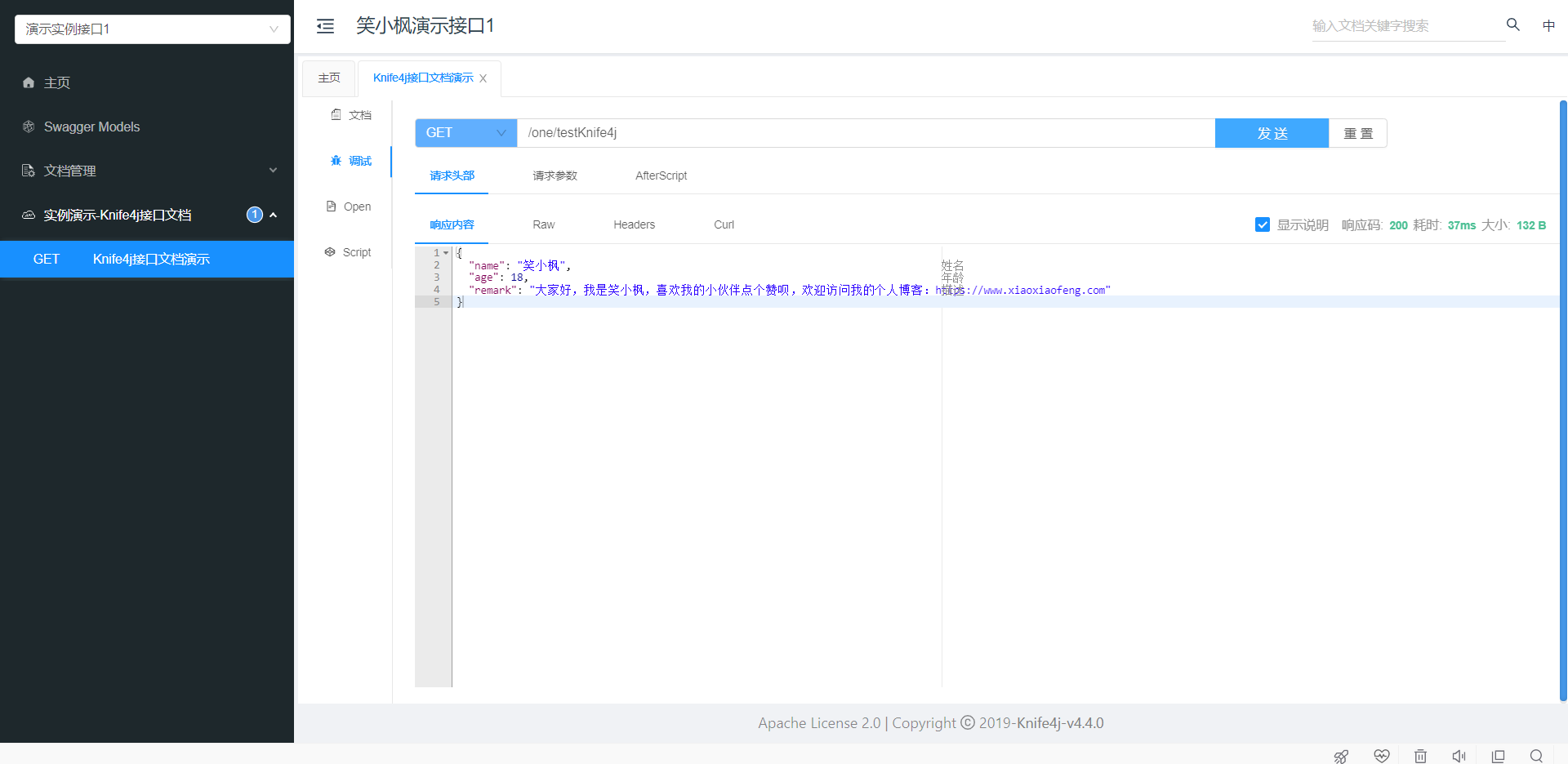
Task: Click the 主页 home icon in sidebar
Action: tap(28, 82)
